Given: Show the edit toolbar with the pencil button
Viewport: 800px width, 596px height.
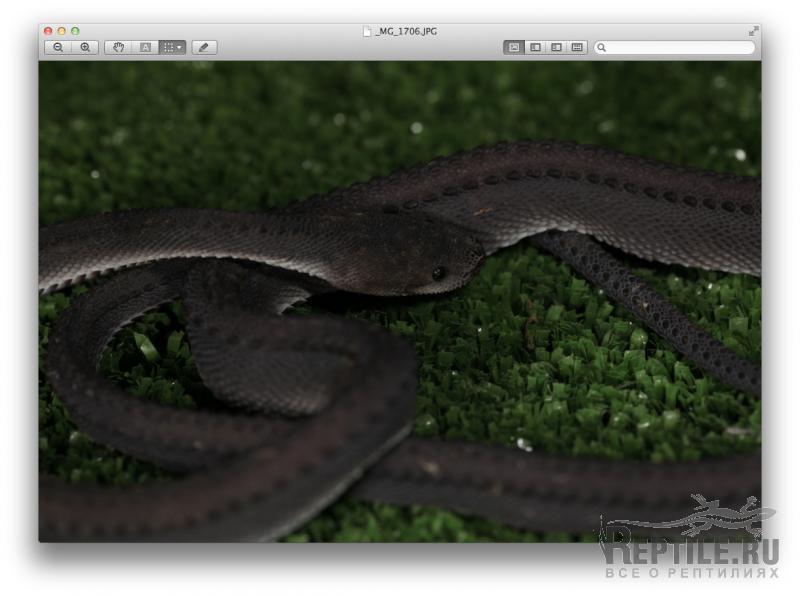Looking at the screenshot, I should click(204, 47).
